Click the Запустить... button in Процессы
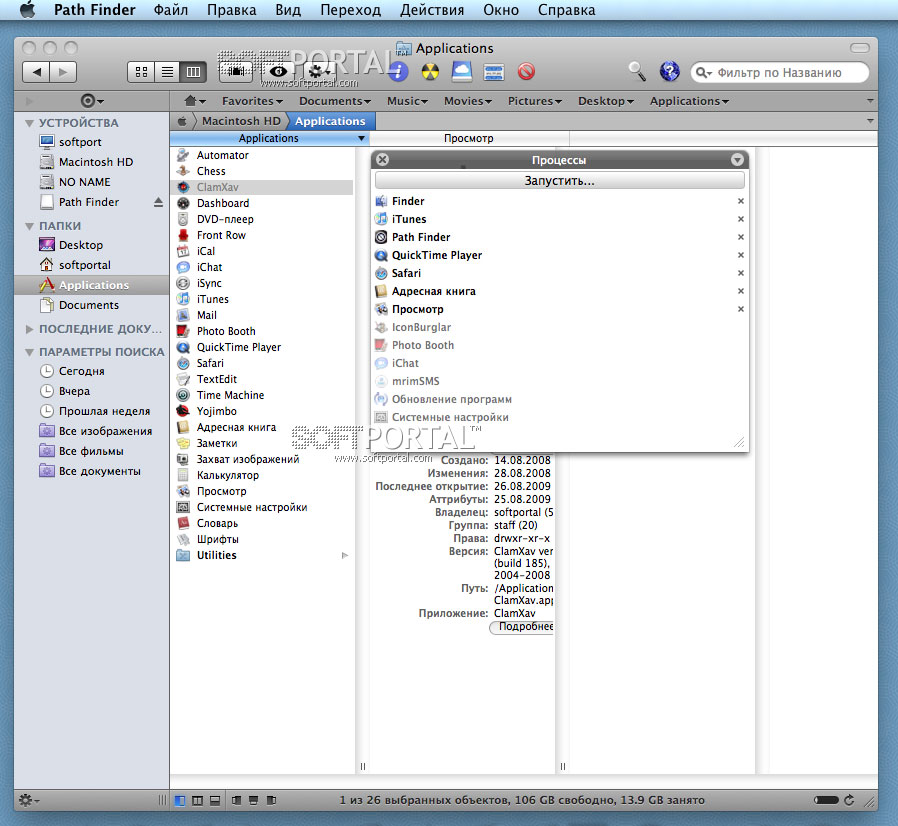The image size is (898, 826). [560, 180]
